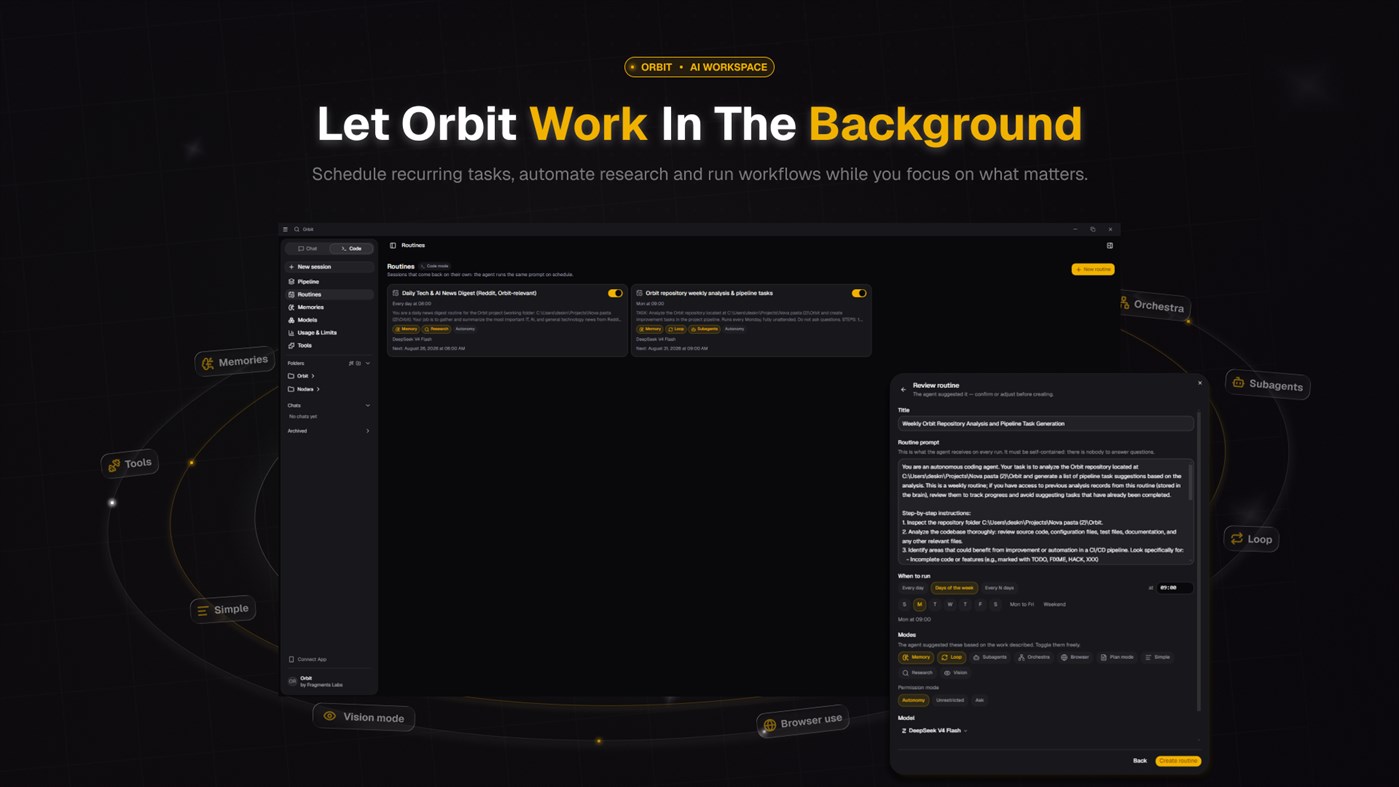Toggle Loop mode in Review routine dialog
Screen dimensions: 1399x787
point(951,657)
